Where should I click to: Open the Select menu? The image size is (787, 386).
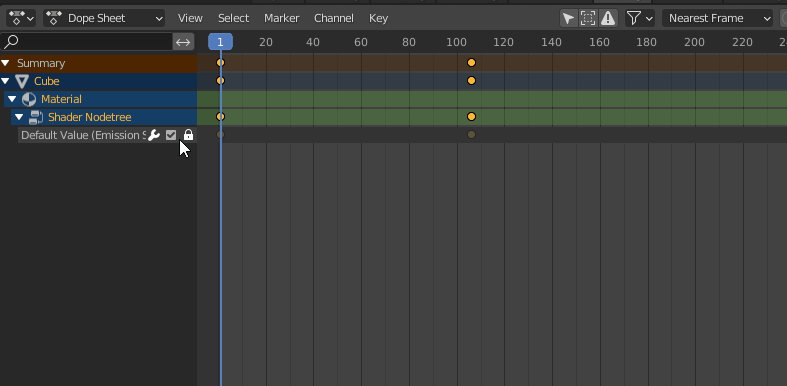pyautogui.click(x=233, y=19)
